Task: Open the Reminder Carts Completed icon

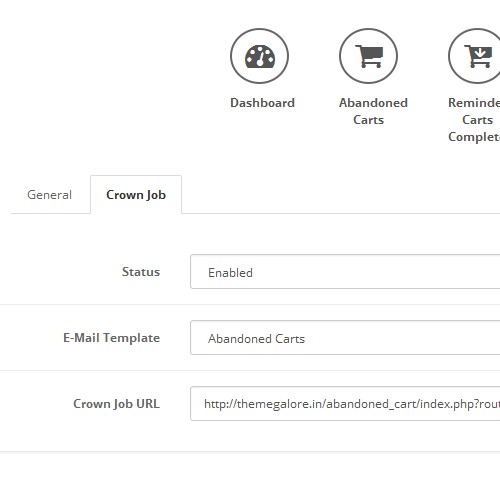Action: coord(474,56)
